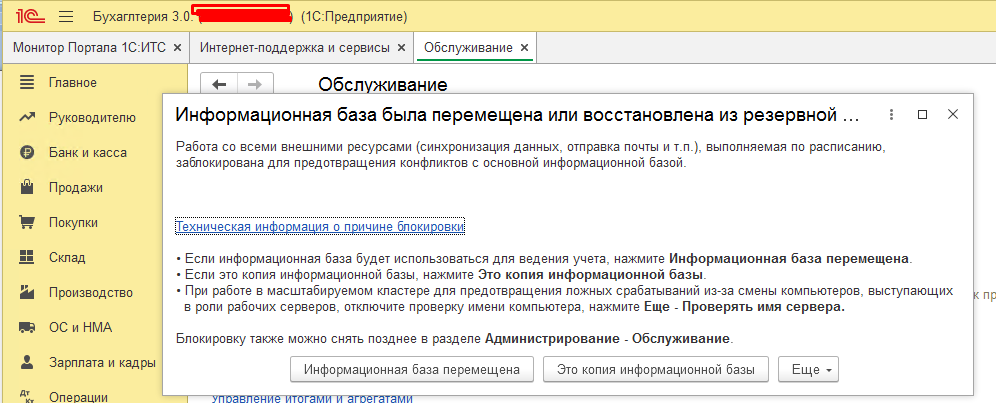Select the Обслуживание tab
This screenshot has height=403, width=996.
pyautogui.click(x=468, y=48)
